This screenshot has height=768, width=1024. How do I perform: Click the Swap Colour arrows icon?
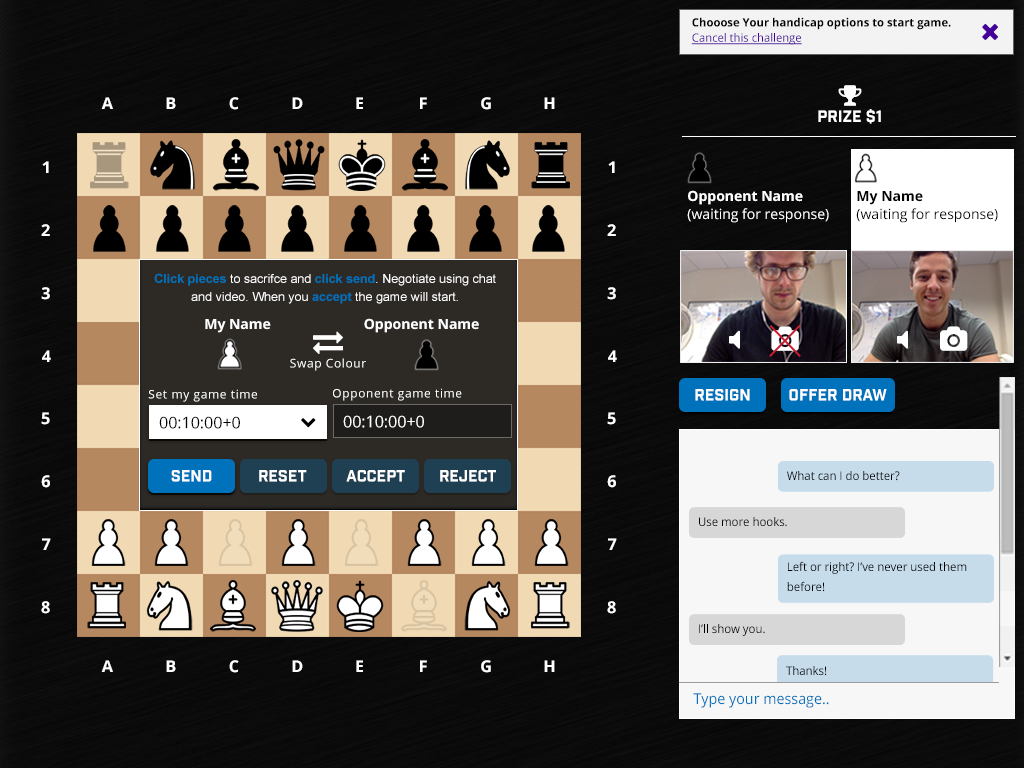327,342
